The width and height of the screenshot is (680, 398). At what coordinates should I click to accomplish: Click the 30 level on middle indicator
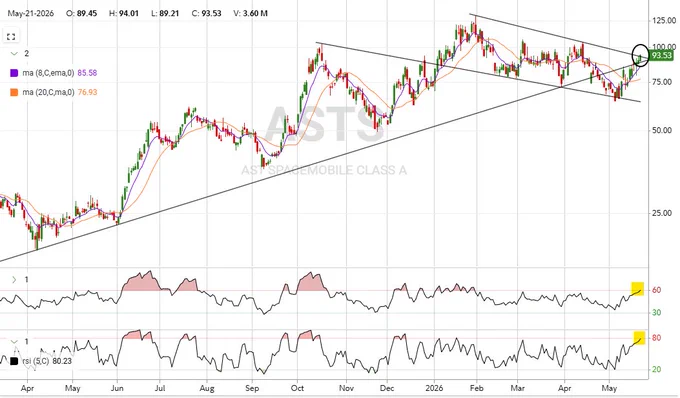(x=657, y=313)
